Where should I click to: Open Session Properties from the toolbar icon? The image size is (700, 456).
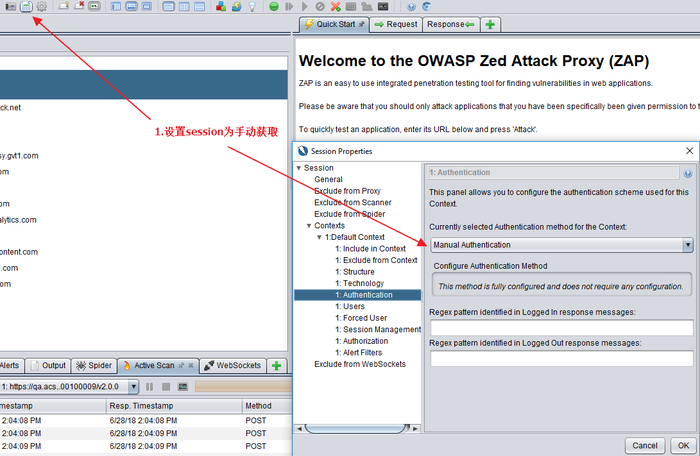pyautogui.click(x=27, y=7)
